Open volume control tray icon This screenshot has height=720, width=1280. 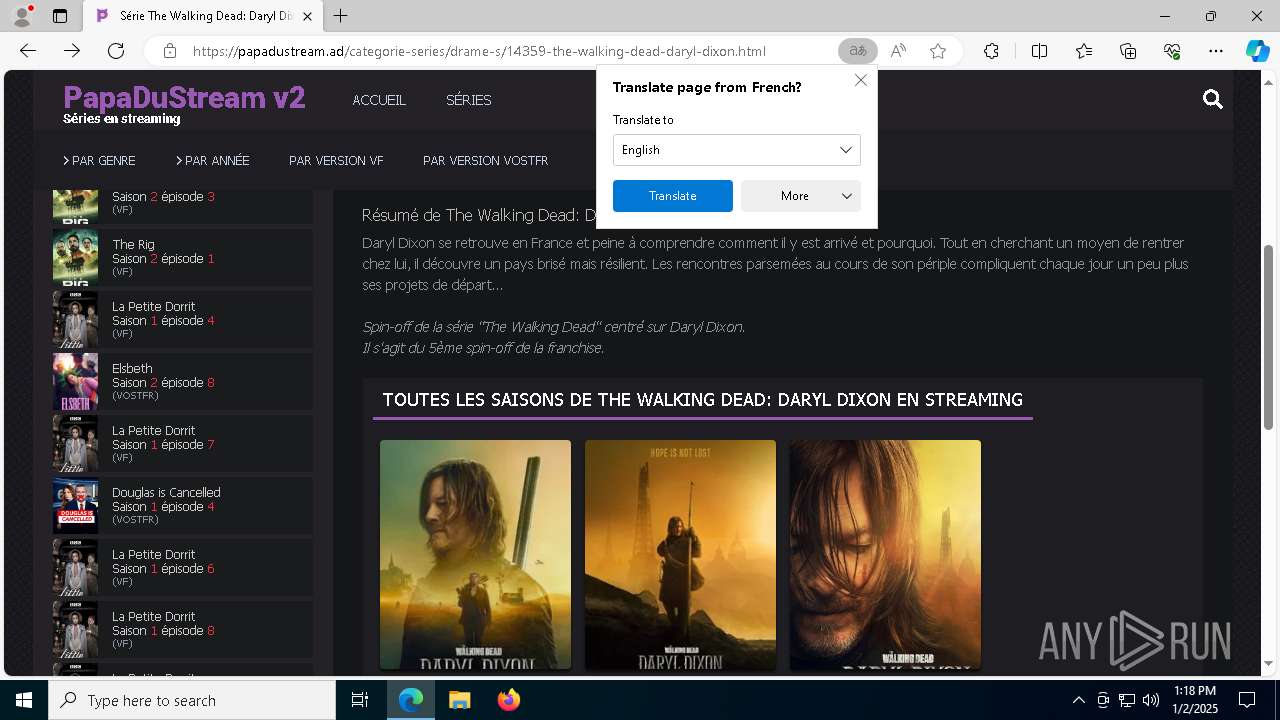(x=1150, y=700)
